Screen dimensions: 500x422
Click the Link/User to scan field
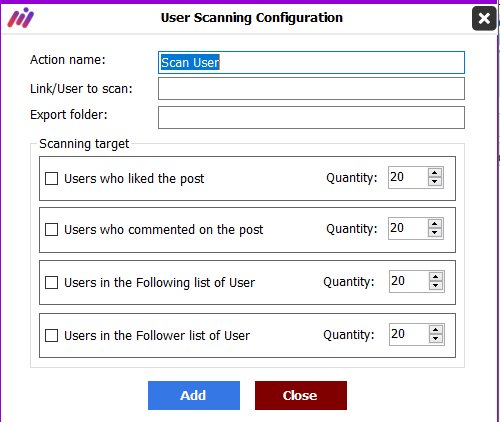tap(311, 89)
